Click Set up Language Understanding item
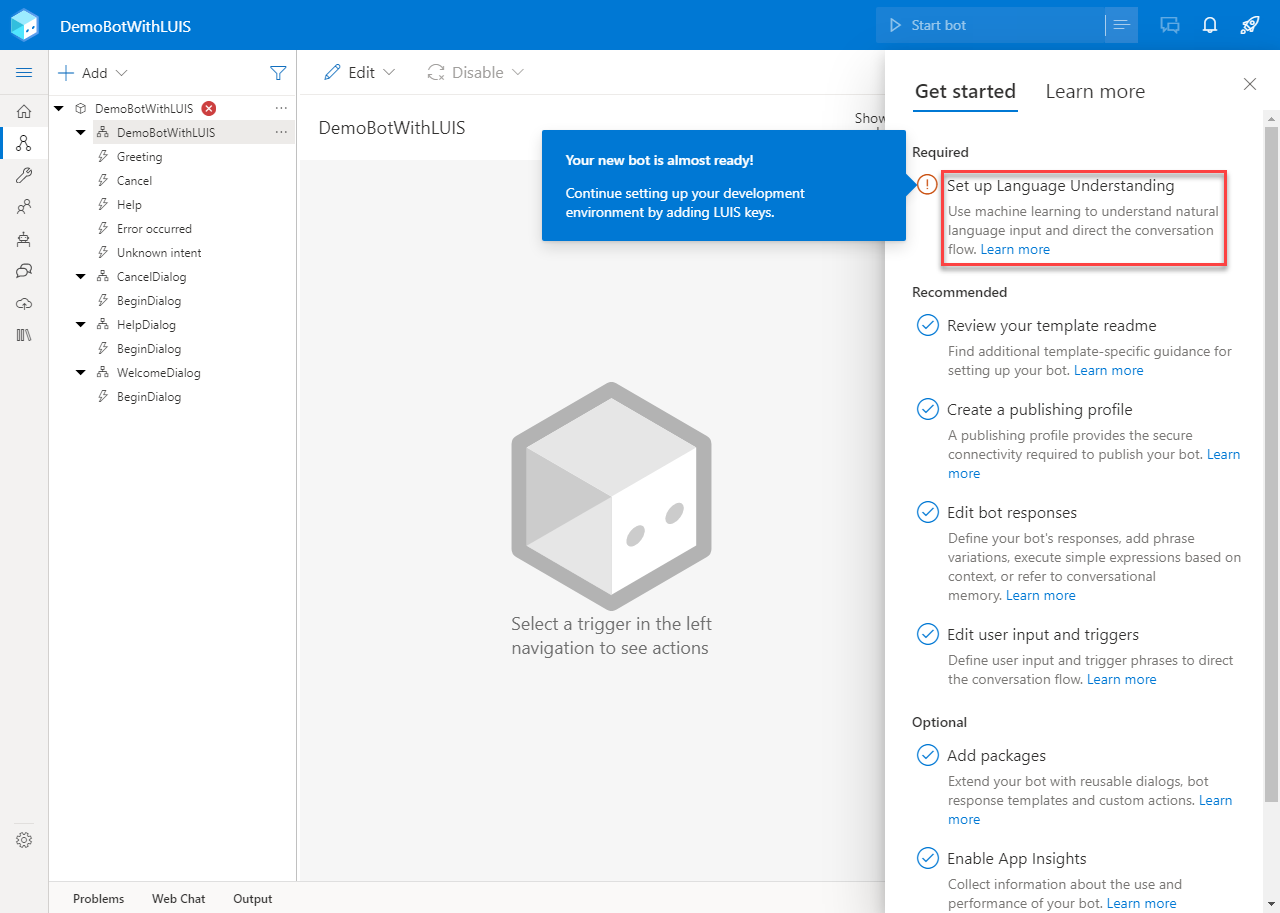Image resolution: width=1280 pixels, height=913 pixels. point(1060,185)
